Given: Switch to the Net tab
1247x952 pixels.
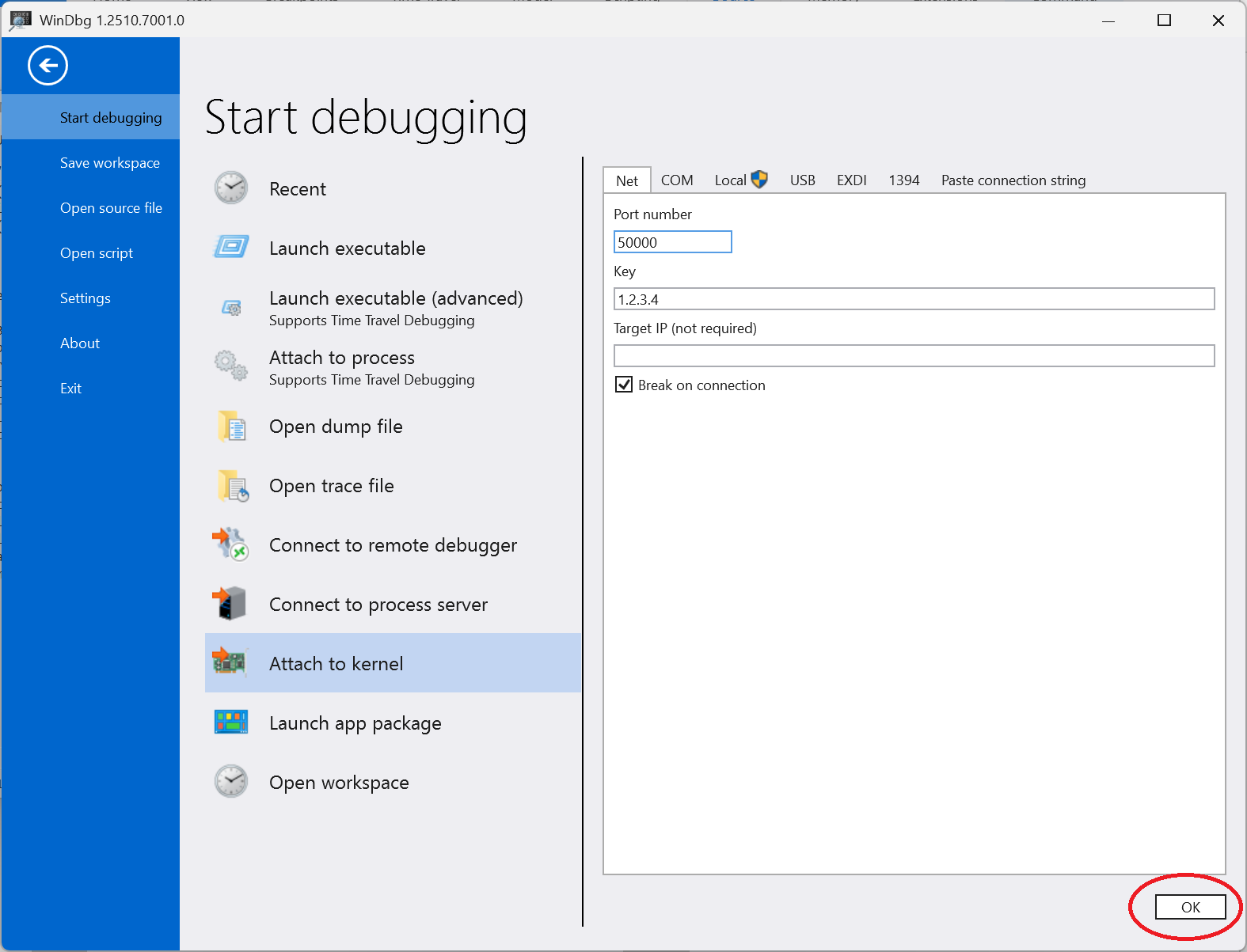Looking at the screenshot, I should 627,180.
